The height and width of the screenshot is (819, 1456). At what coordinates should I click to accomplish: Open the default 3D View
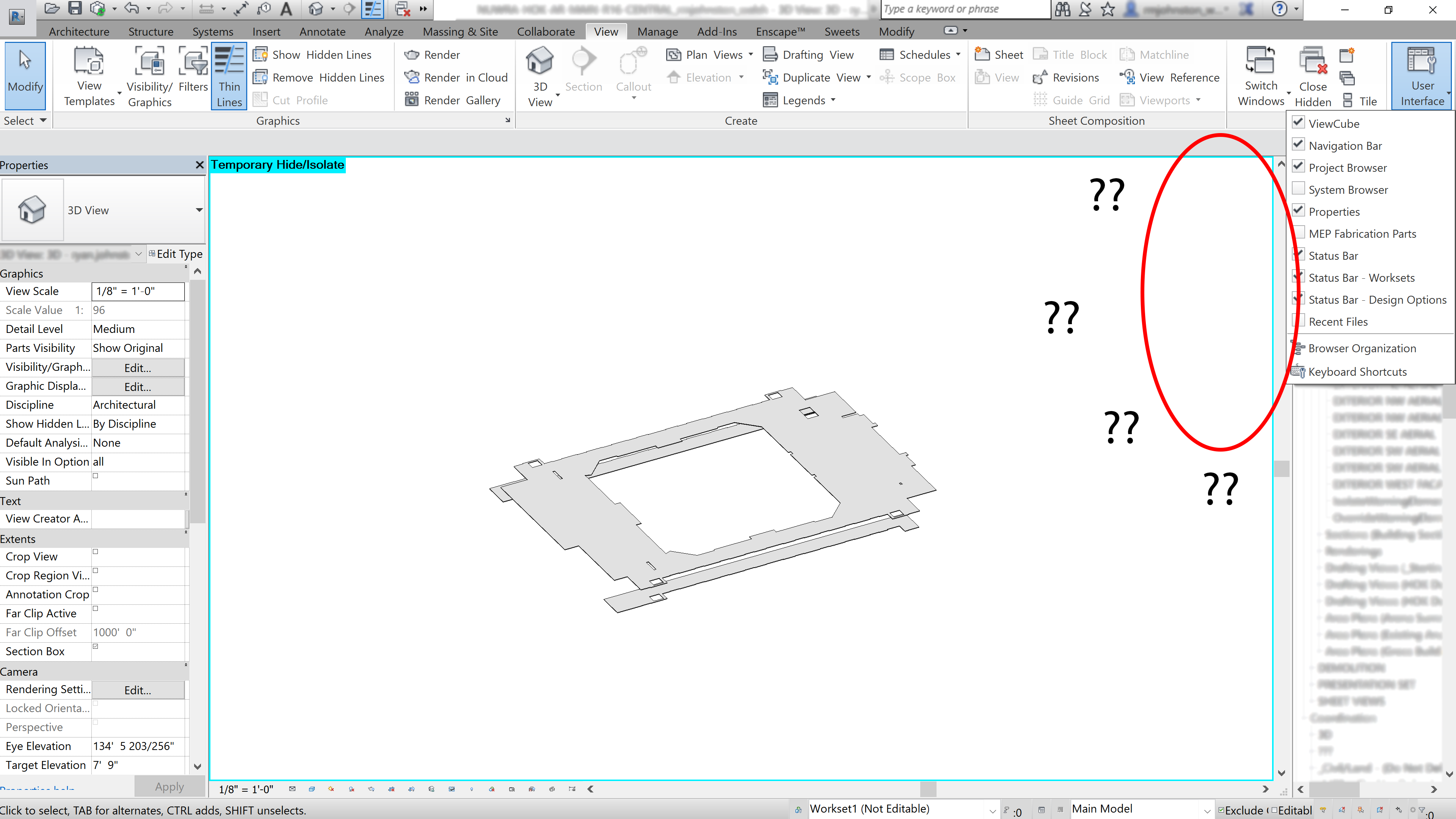coord(539,68)
